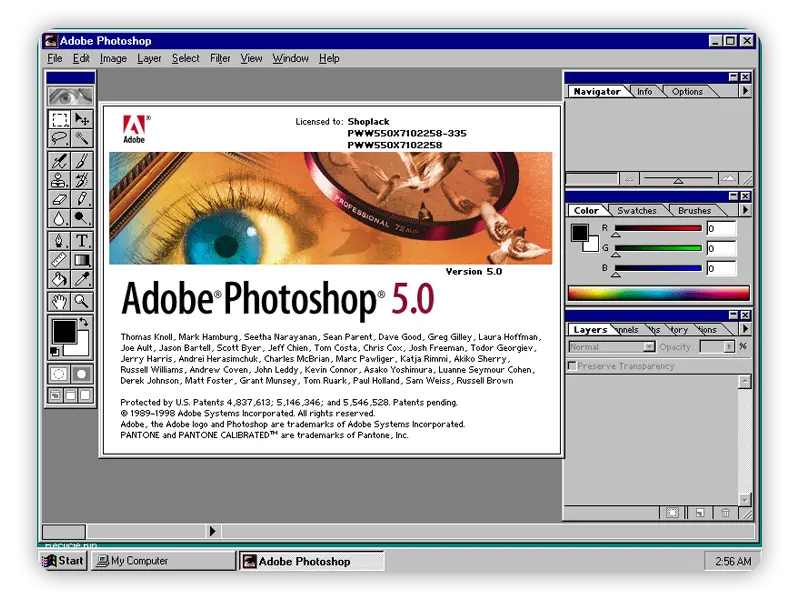Click Navigator zoom in button

click(728, 179)
